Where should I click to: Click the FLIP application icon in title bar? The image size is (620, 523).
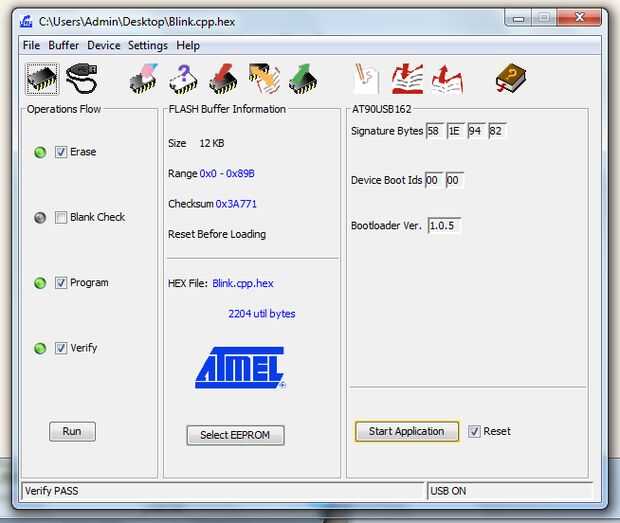click(26, 21)
